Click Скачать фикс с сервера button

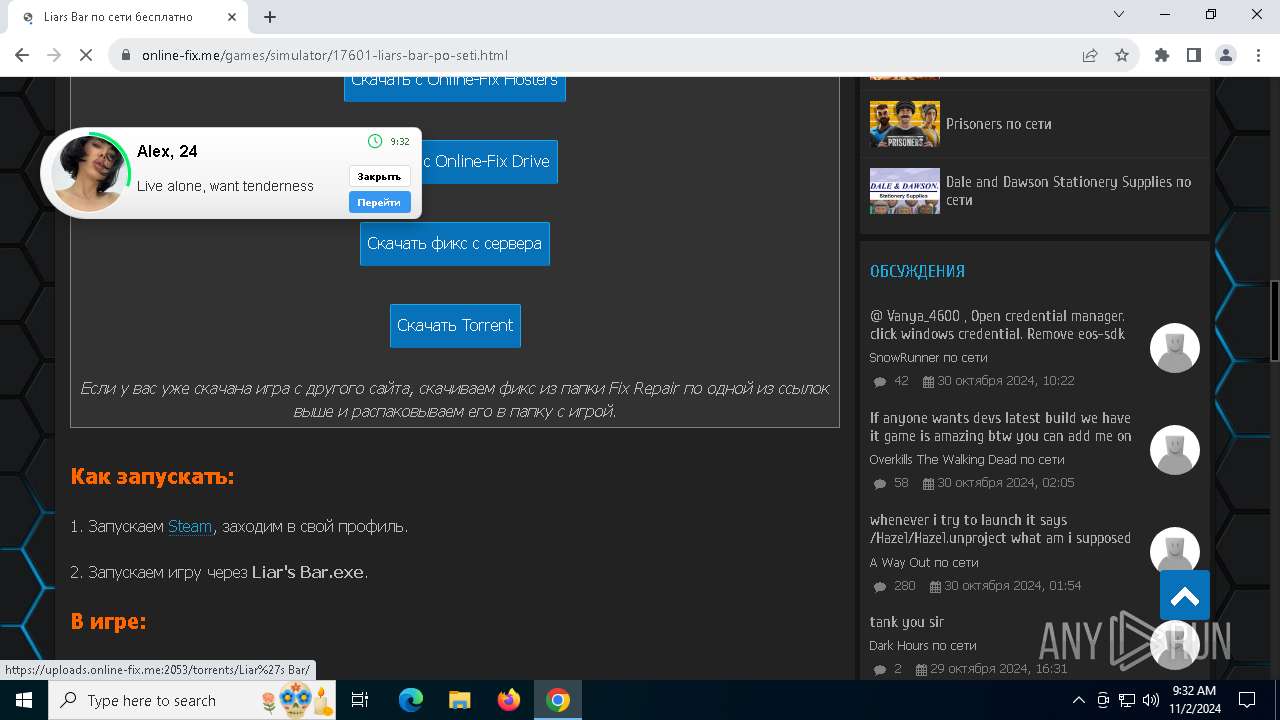click(455, 243)
